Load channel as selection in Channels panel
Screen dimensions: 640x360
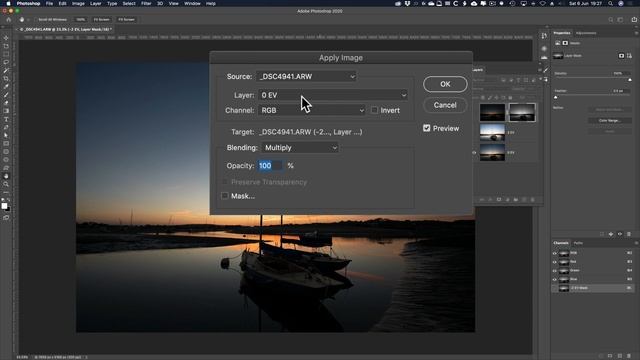click(601, 356)
